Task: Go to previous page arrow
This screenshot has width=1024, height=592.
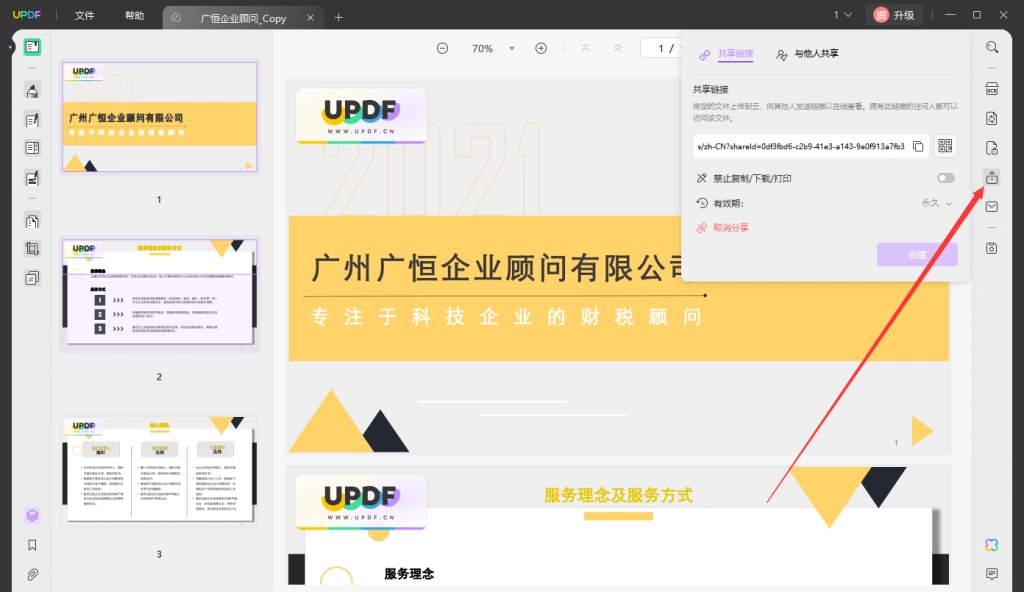Action: [618, 48]
